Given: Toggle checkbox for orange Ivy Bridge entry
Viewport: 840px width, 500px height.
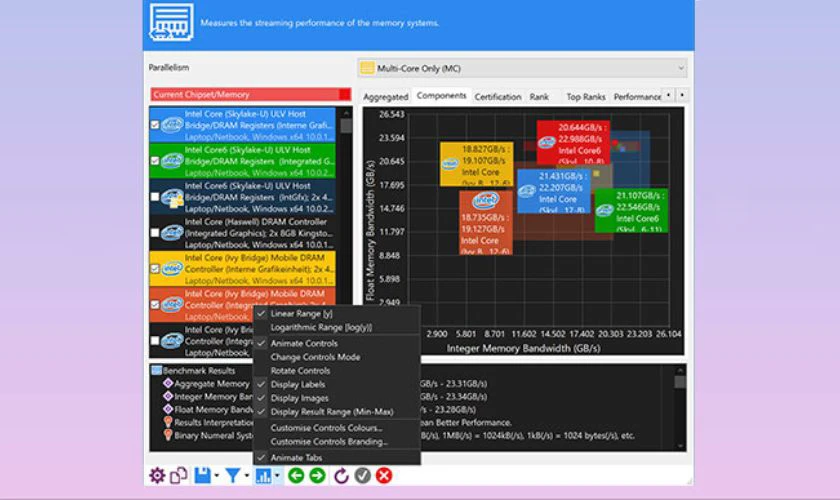Looking at the screenshot, I should click(155, 304).
